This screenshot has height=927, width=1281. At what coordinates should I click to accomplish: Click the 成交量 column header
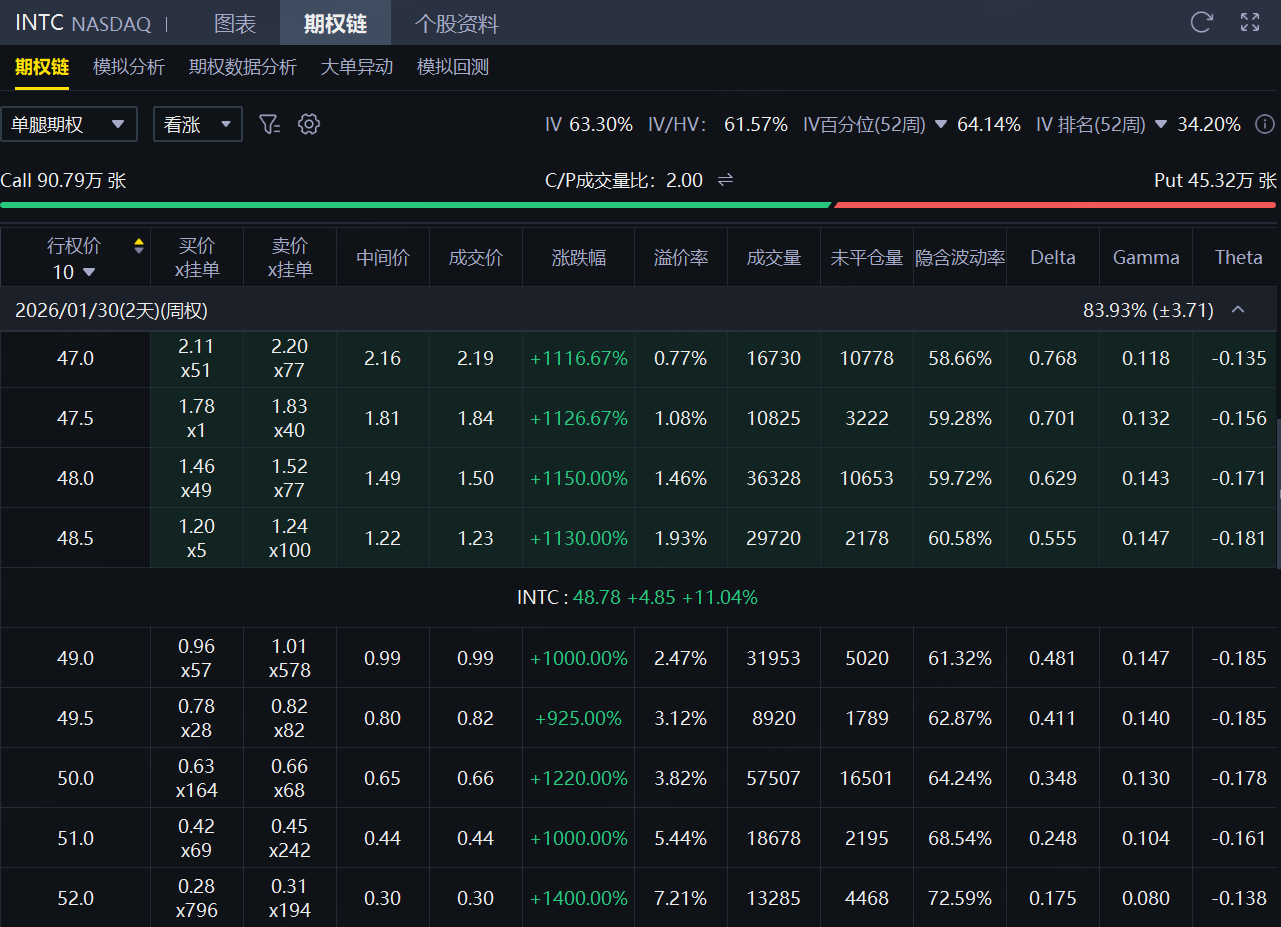pos(773,257)
